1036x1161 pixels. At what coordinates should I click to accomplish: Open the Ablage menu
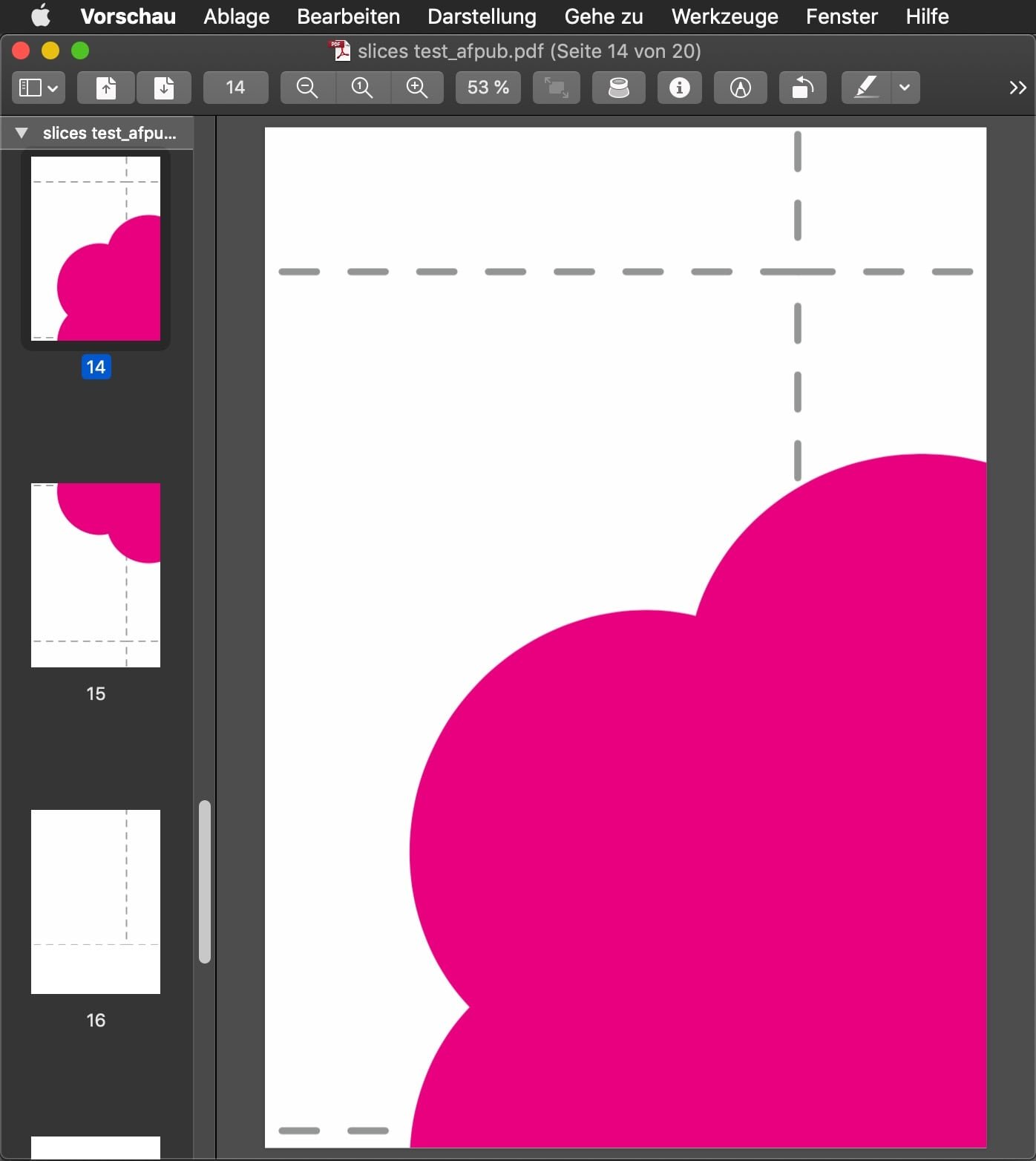click(237, 16)
